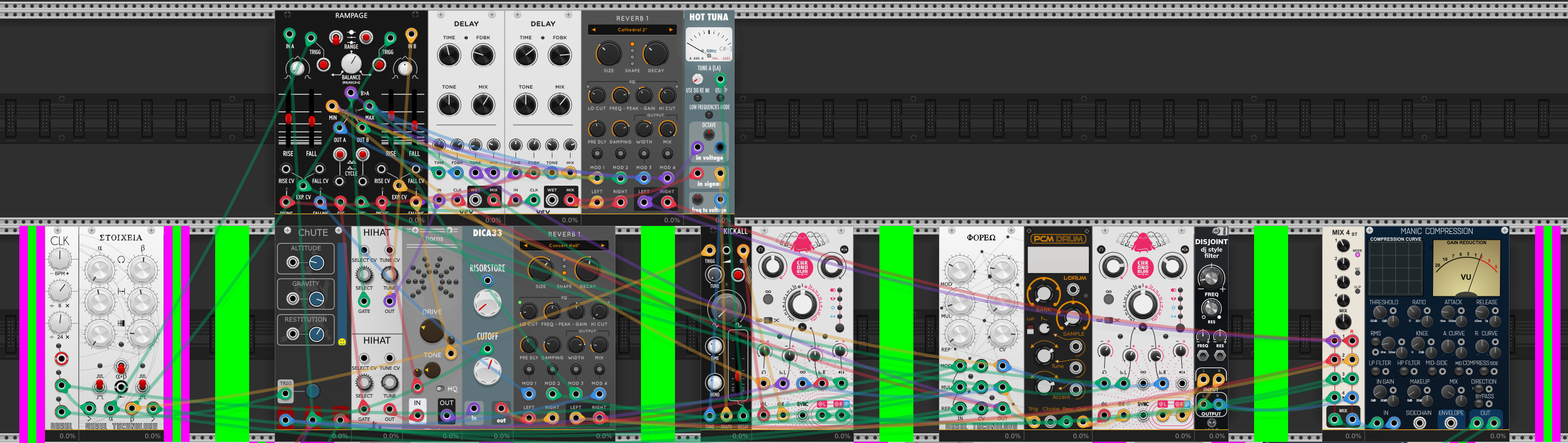This screenshot has height=443, width=1568.
Task: Click the ChUTE TRIG input jack
Action: (x=286, y=394)
